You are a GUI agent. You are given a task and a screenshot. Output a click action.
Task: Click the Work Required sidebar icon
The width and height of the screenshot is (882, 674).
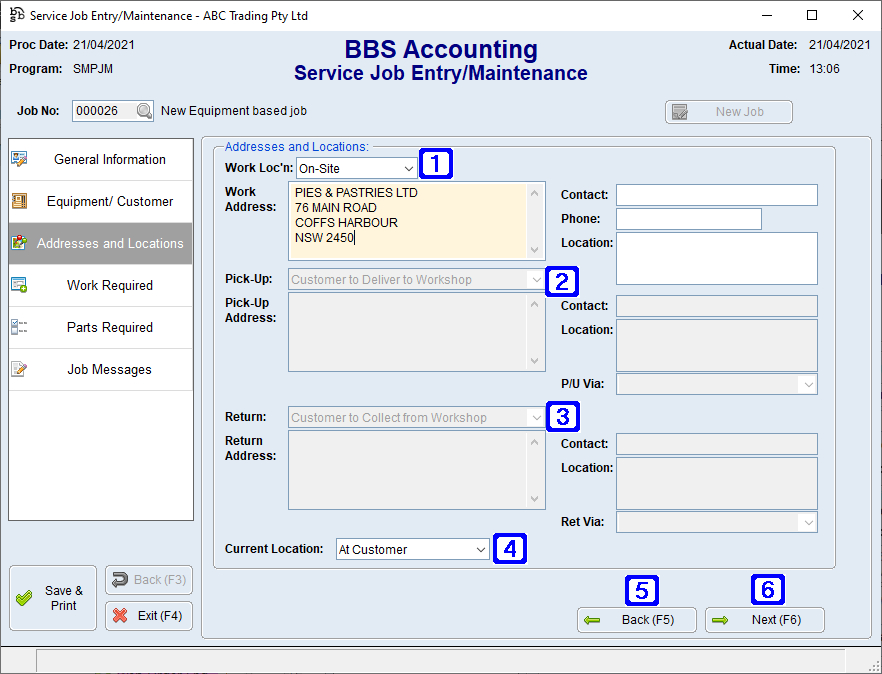point(20,285)
